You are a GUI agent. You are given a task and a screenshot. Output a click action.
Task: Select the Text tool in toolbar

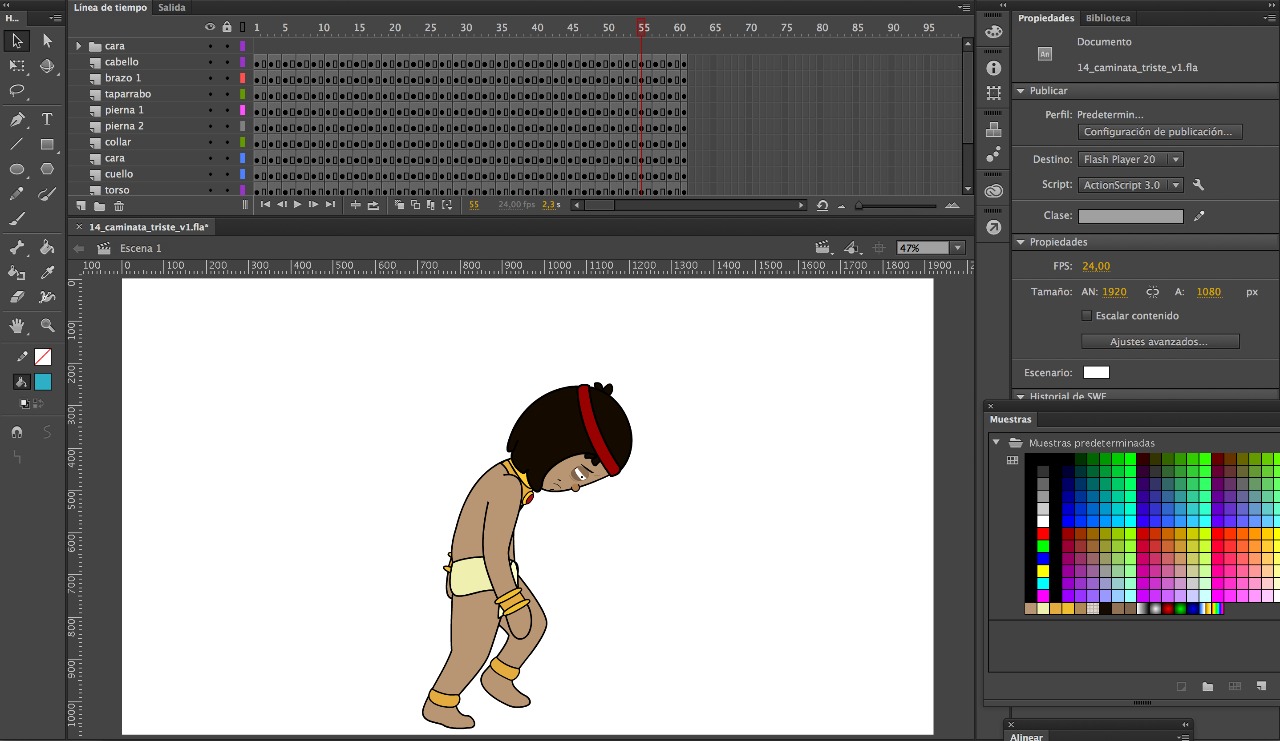point(47,119)
